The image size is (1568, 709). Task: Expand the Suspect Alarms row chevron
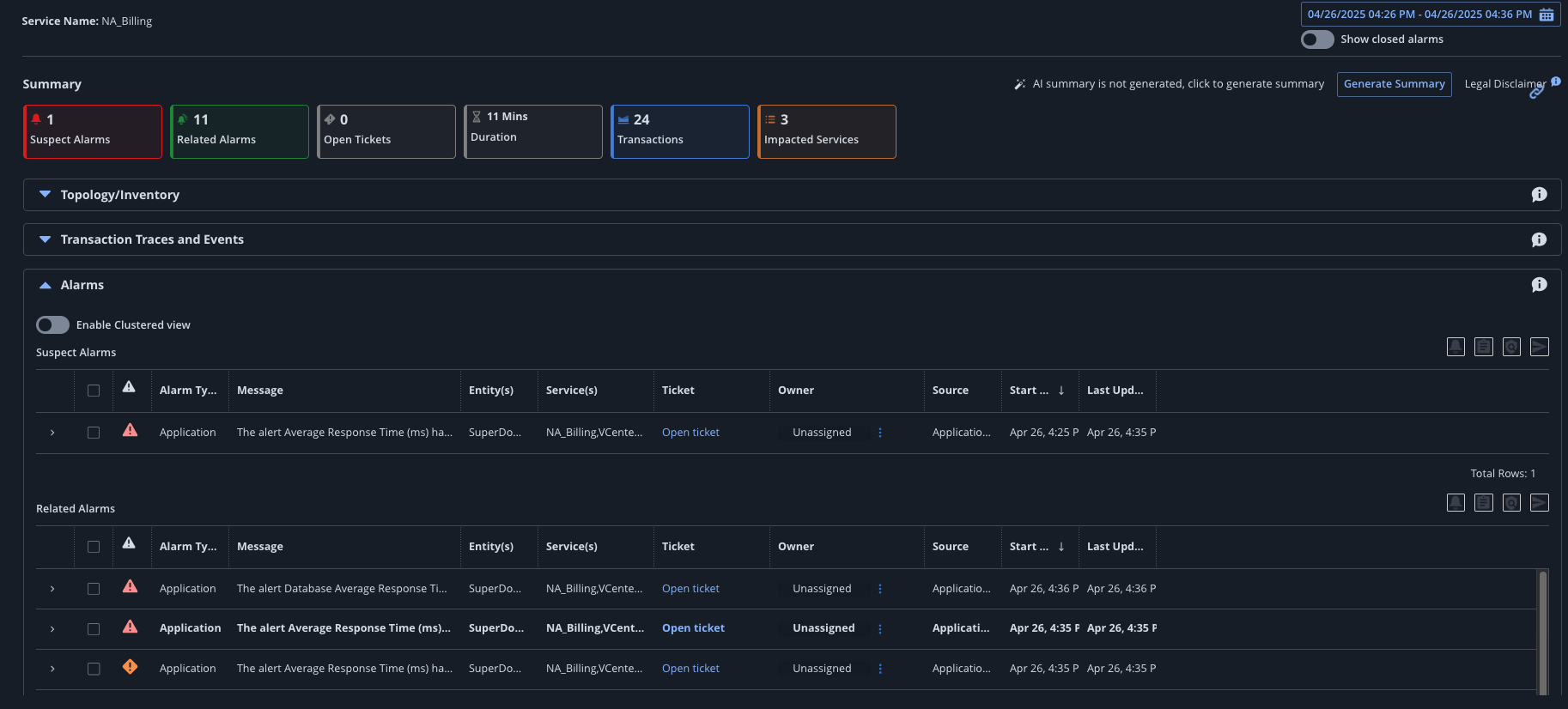[52, 433]
